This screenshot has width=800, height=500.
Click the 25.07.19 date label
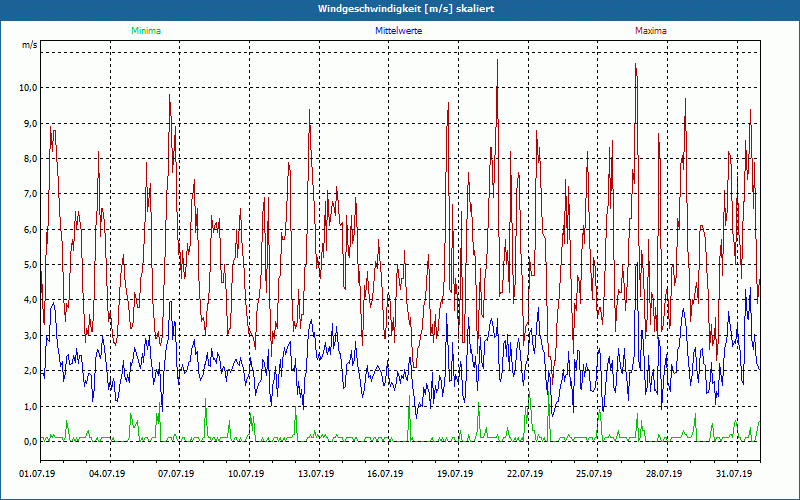coord(594,474)
